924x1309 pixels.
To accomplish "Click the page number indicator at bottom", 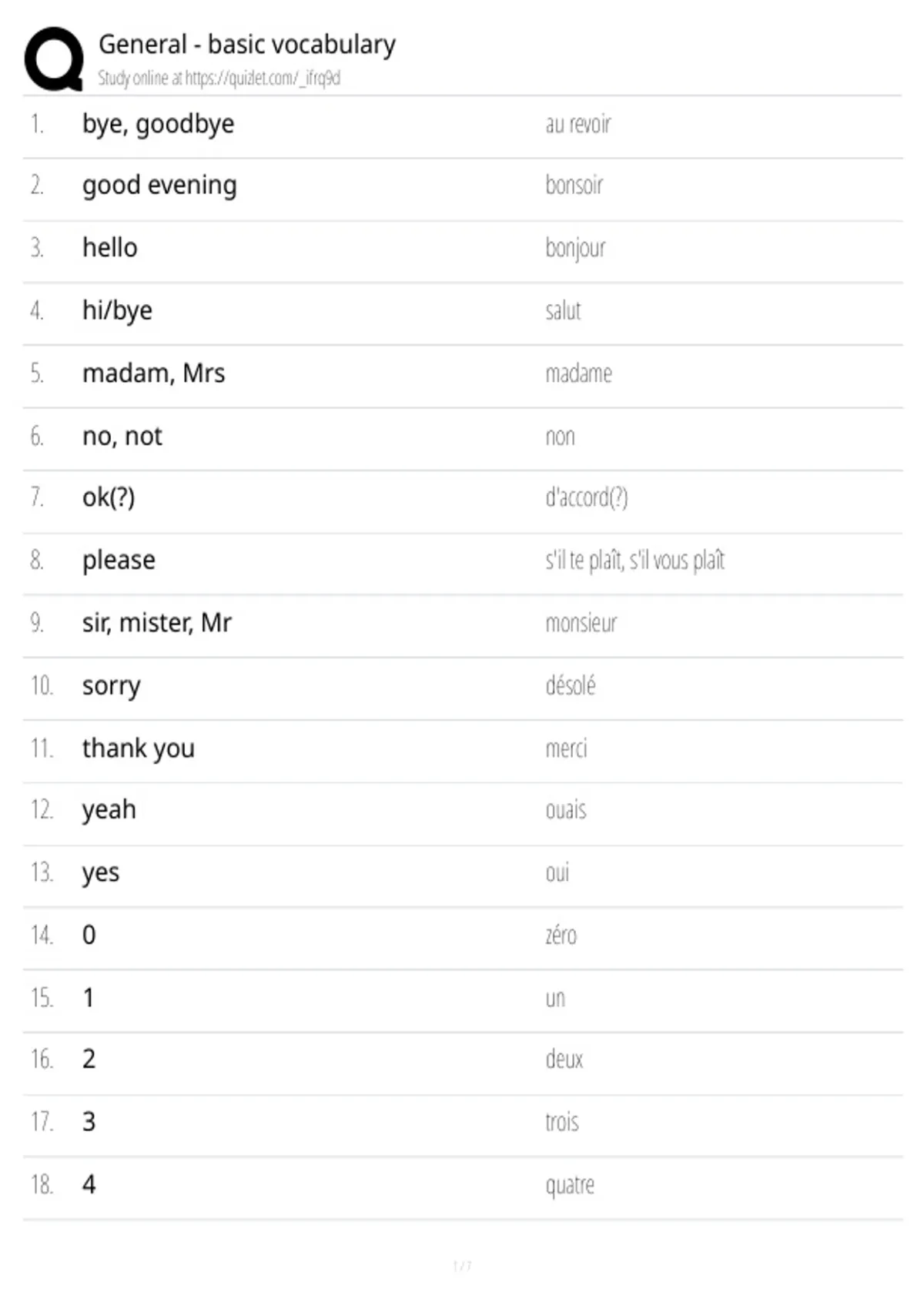I will [462, 1266].
